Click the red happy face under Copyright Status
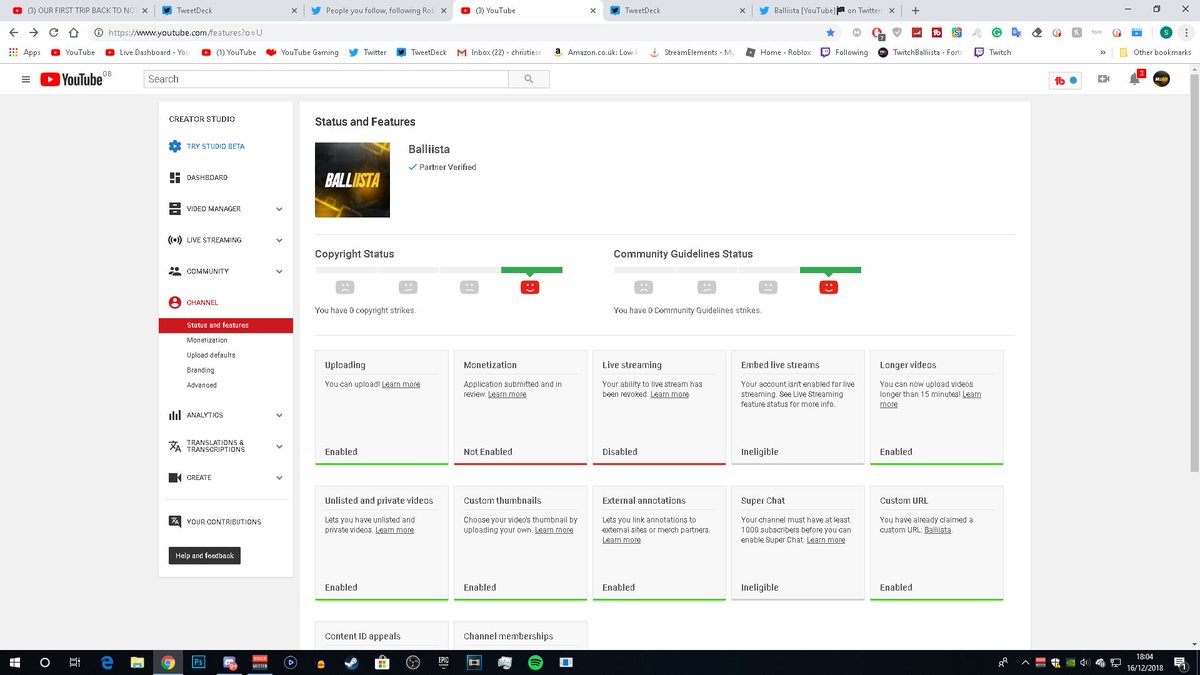The height and width of the screenshot is (675, 1200). point(530,287)
